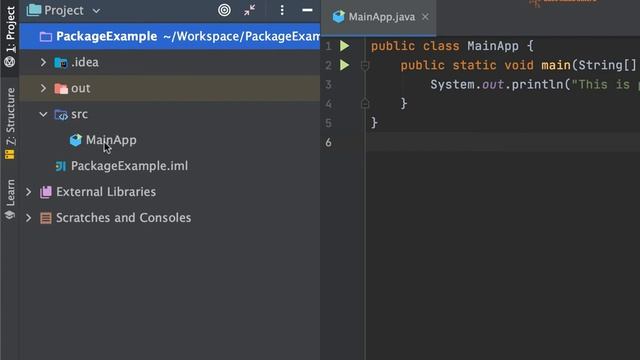Close the MainApp.java tab
The image size is (640, 360).
point(425,17)
